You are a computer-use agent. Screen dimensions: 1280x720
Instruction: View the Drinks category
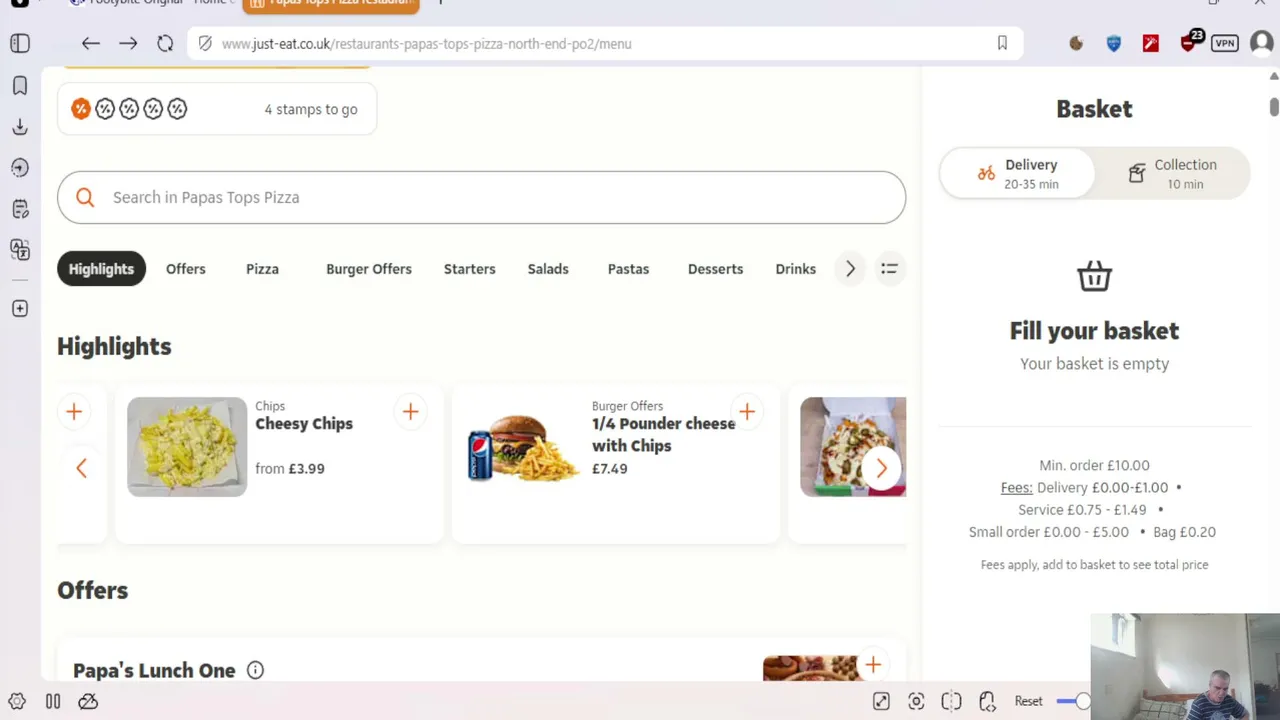[796, 269]
